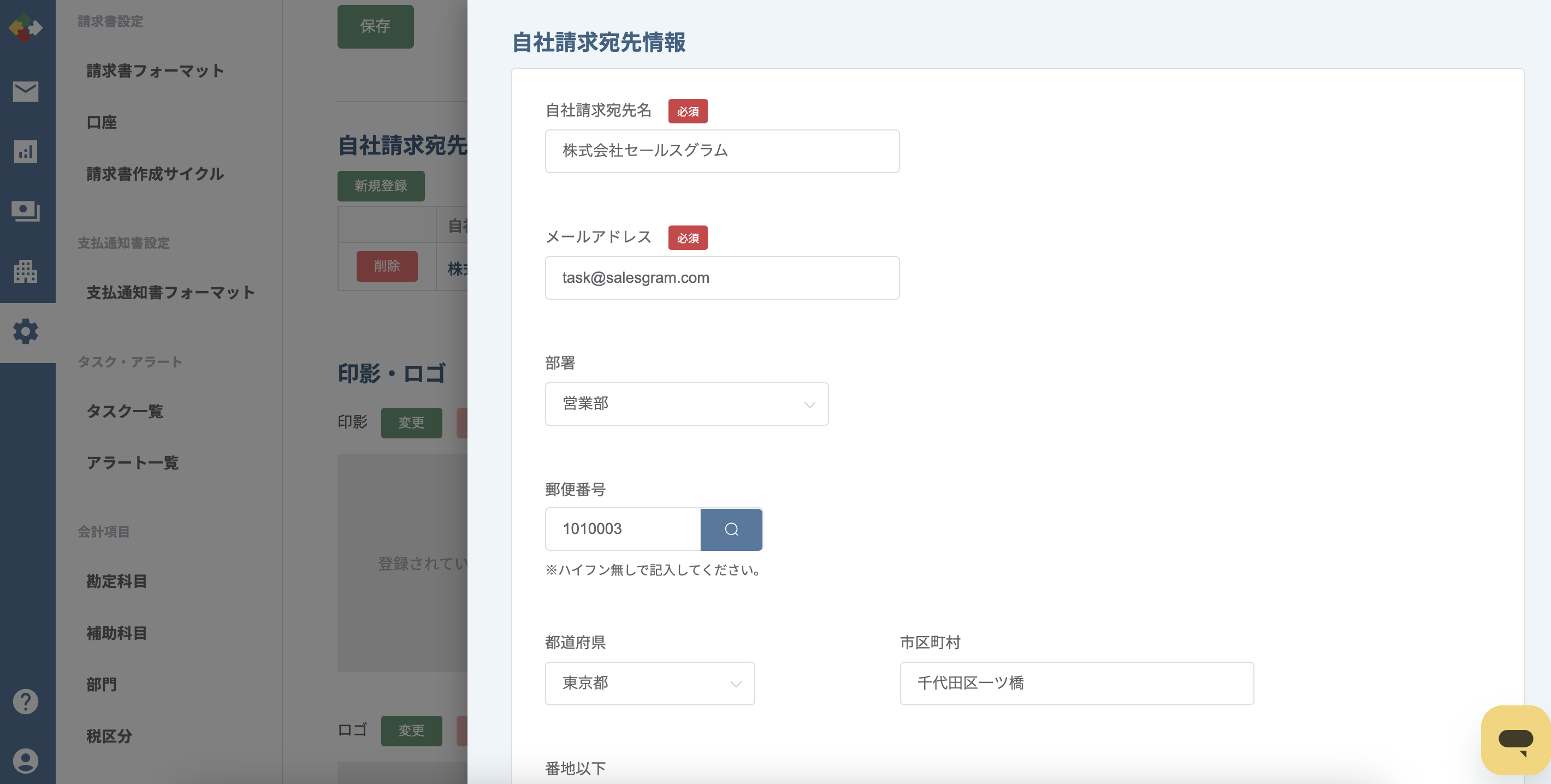Click 変更 button next to 印影

411,423
